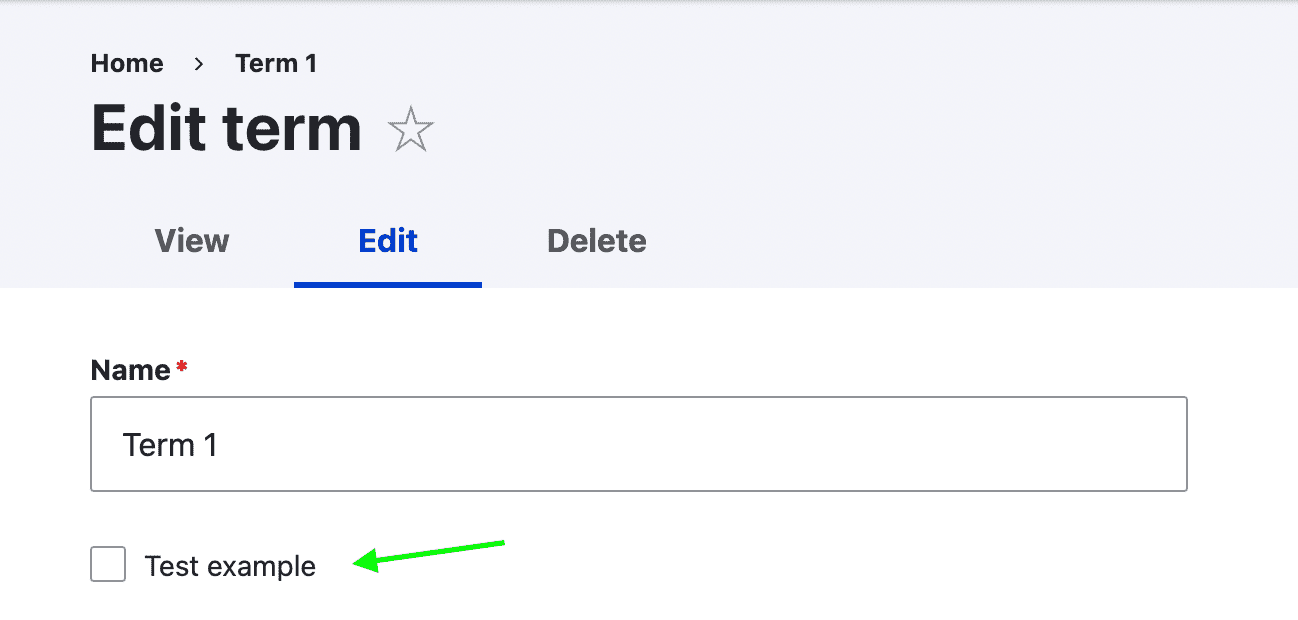Click the blue underline beneath Edit tab
The width and height of the screenshot is (1298, 620).
pyautogui.click(x=388, y=284)
